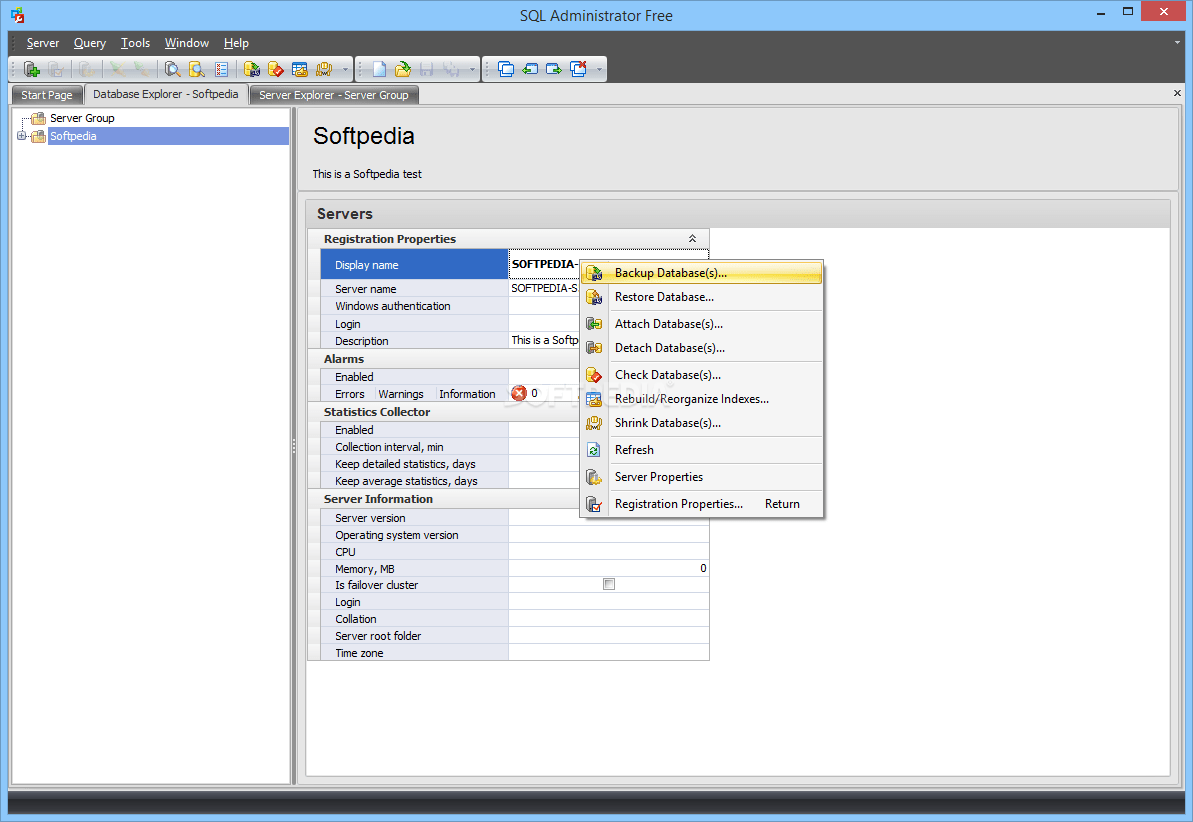Click the Cascade Windows toolbar icon
Viewport: 1193px width, 822px height.
[506, 69]
